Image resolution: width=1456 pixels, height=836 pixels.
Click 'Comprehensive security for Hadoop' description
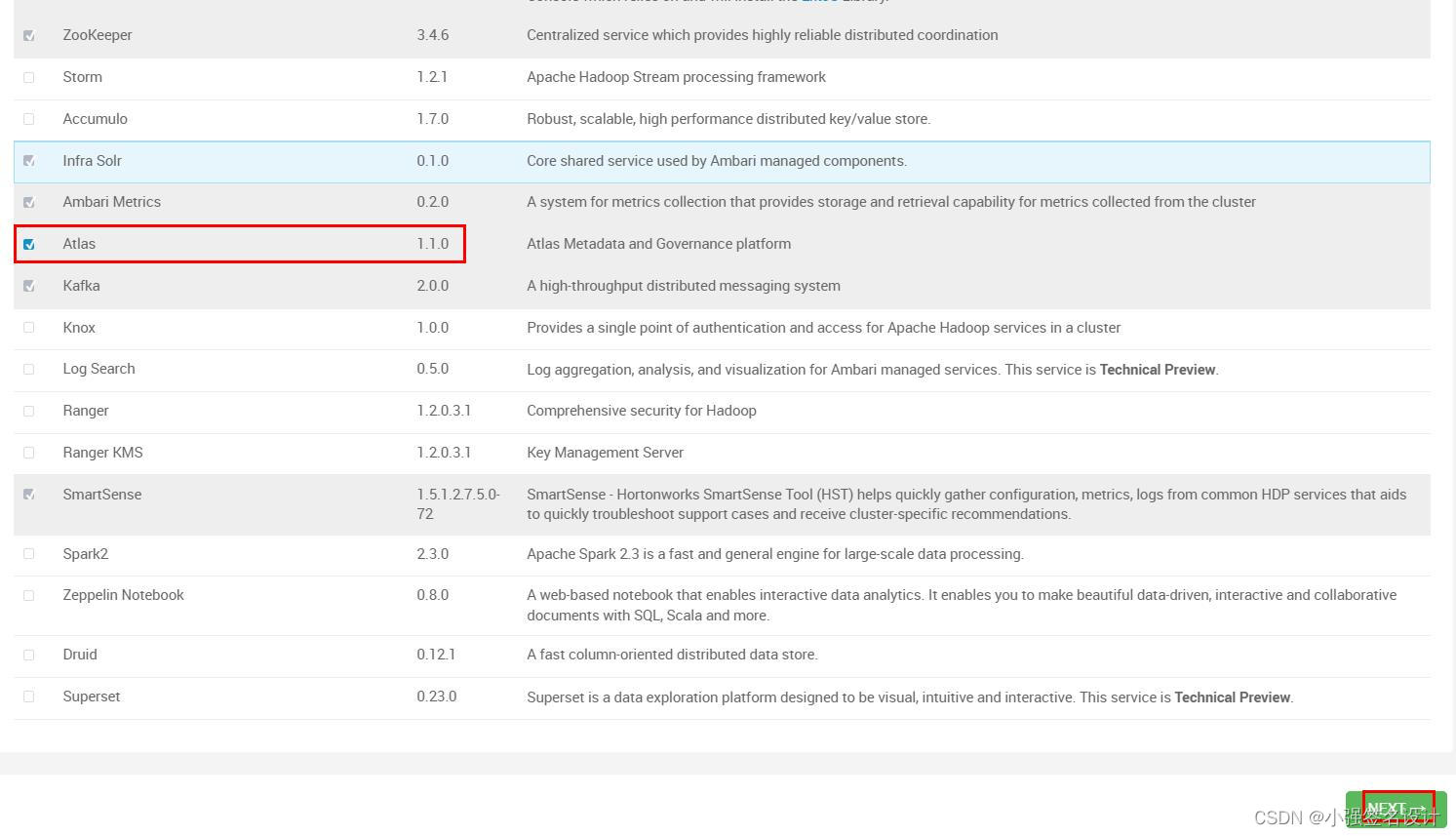642,411
